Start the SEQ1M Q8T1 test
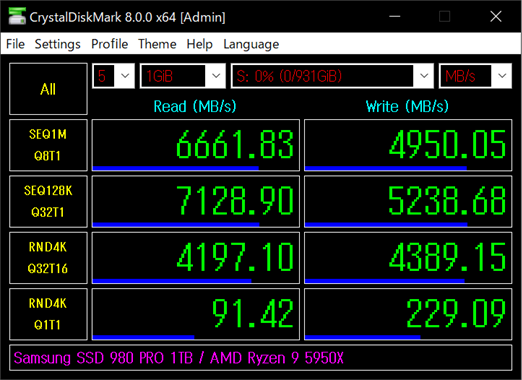 pos(48,145)
